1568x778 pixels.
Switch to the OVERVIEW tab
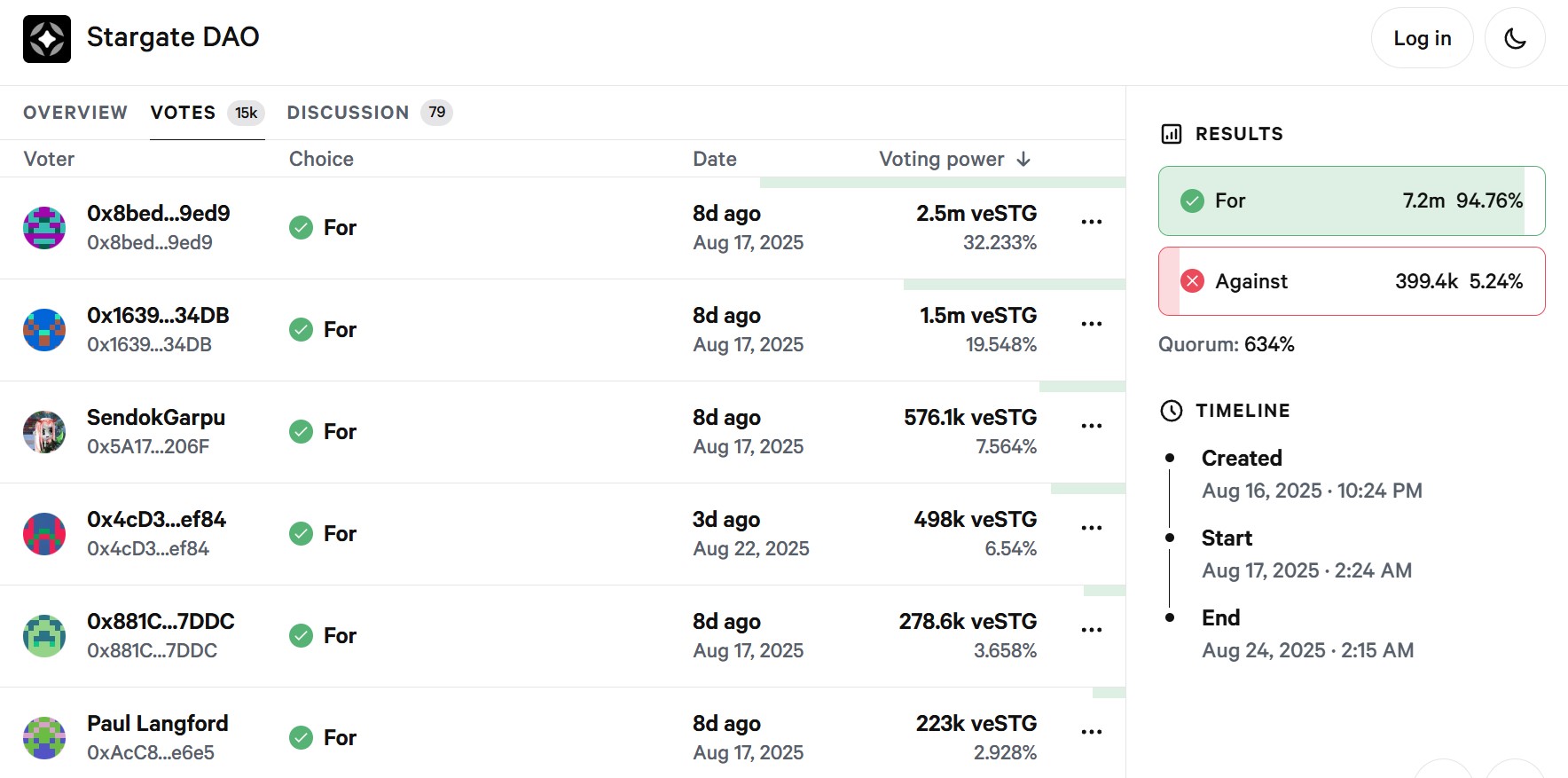click(x=74, y=112)
